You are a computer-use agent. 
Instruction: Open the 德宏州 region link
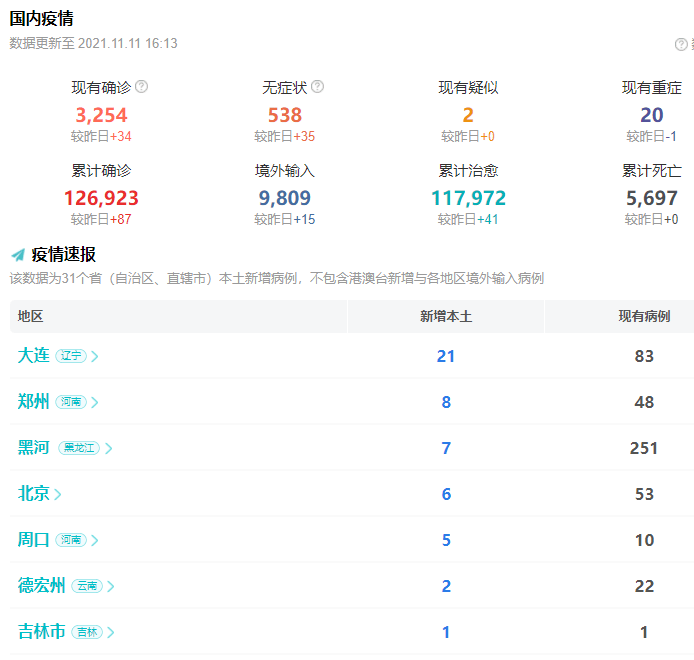tap(41, 586)
